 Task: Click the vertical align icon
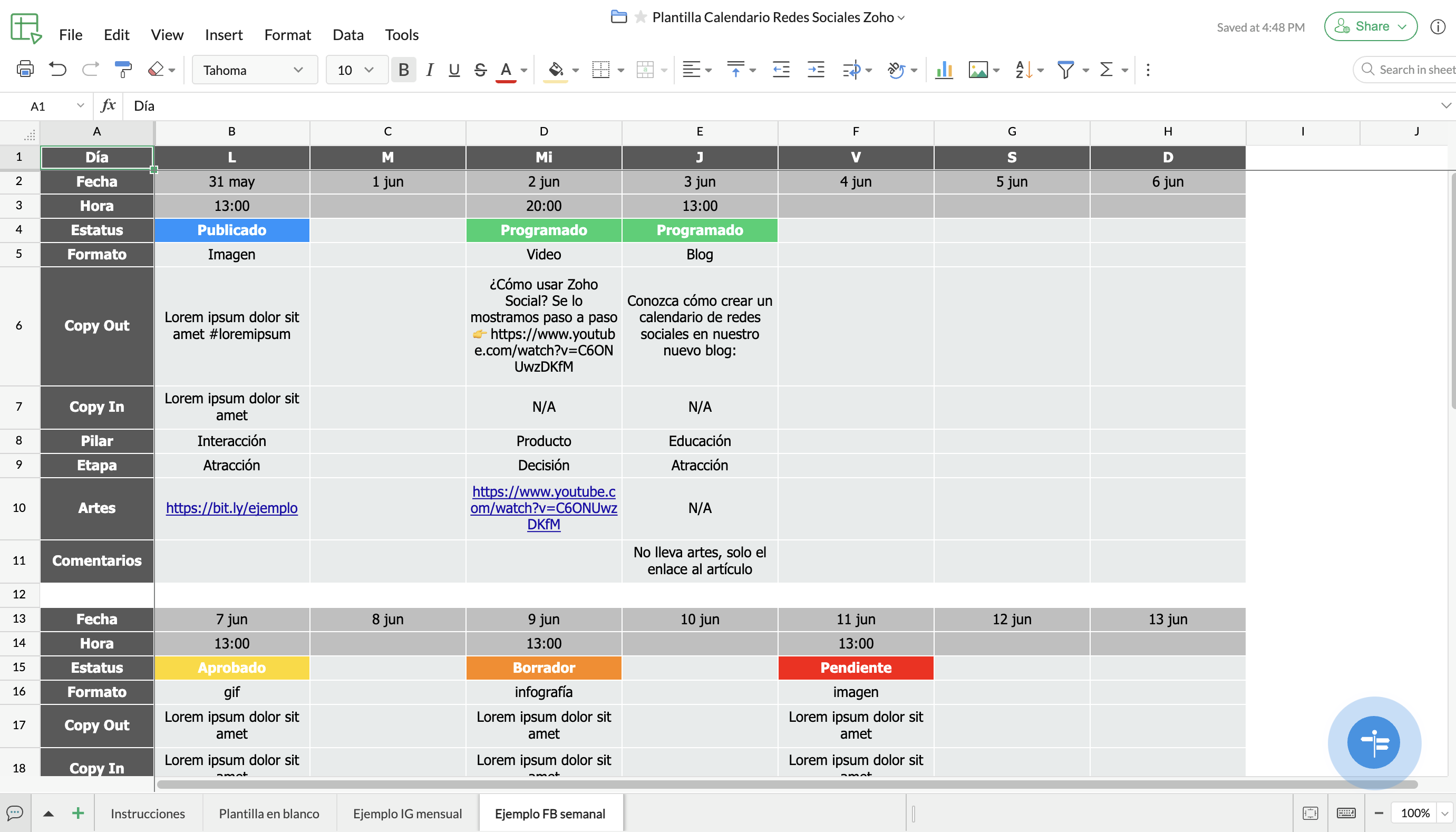pos(736,70)
